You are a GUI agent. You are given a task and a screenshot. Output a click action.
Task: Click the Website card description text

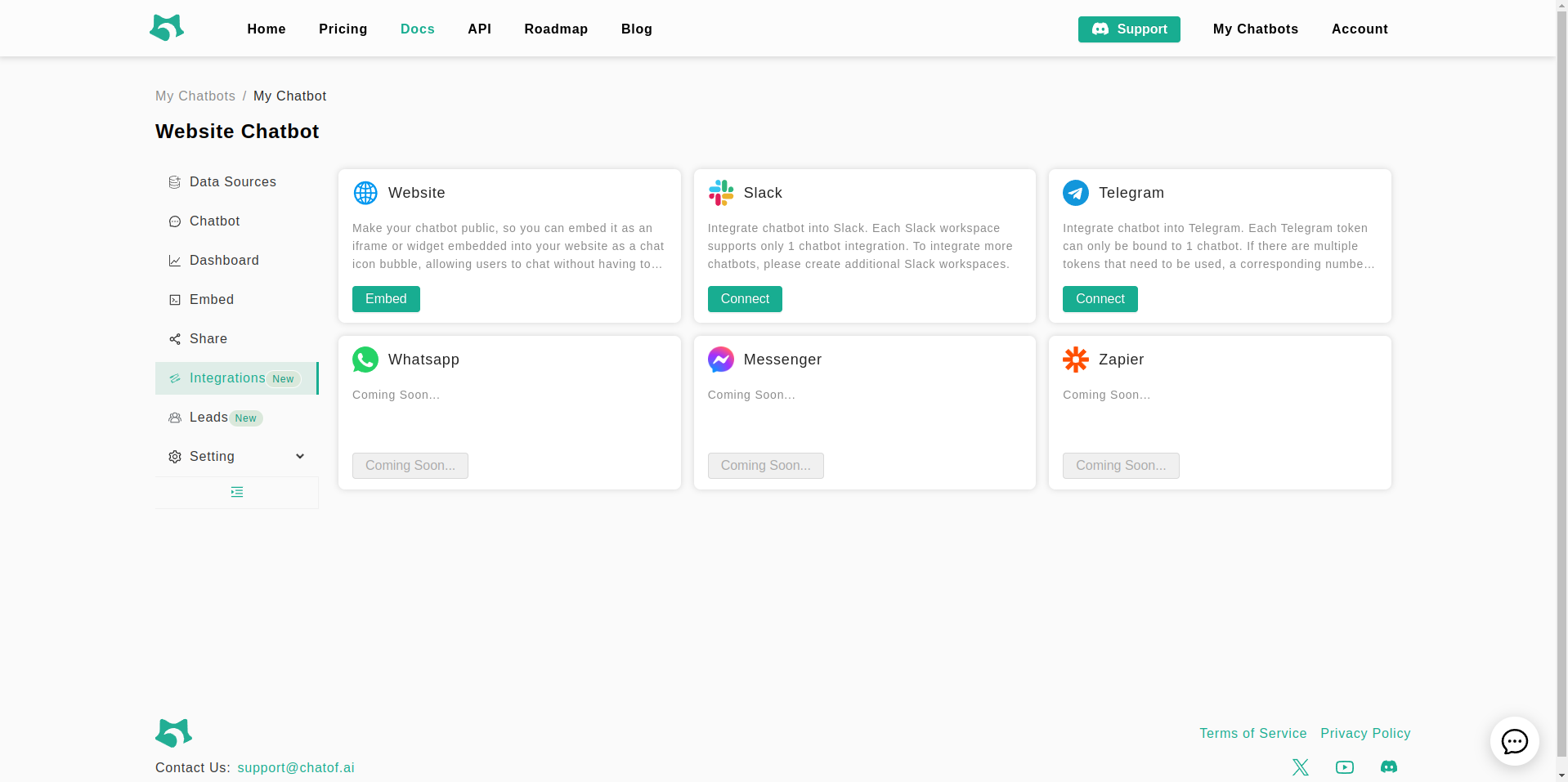(x=508, y=246)
